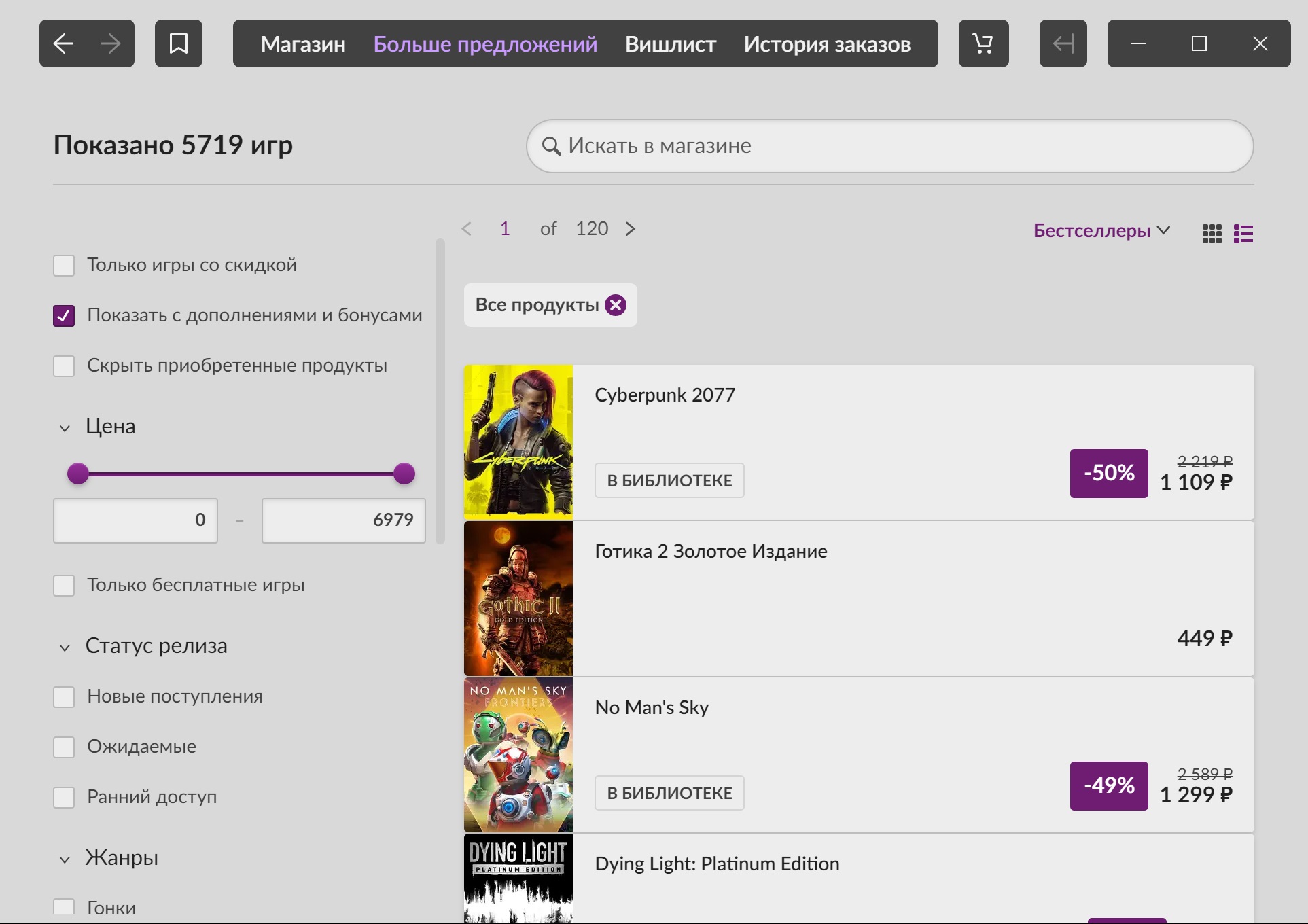Click the minimum price slider handle

point(78,474)
